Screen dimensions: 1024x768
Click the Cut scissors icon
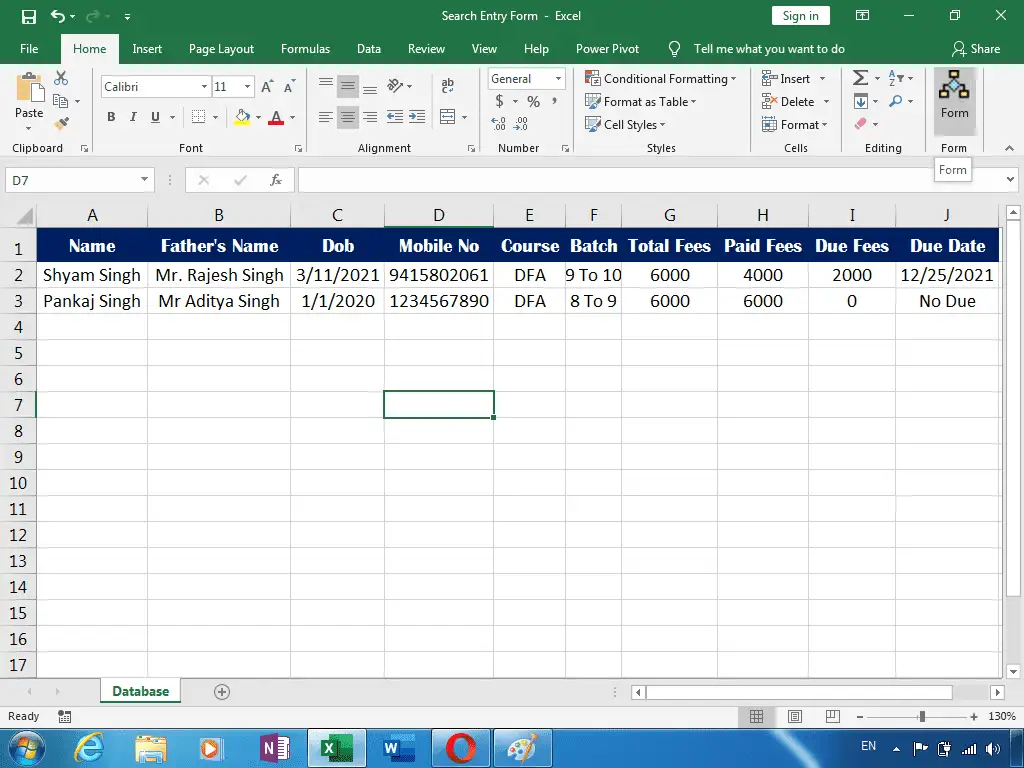click(x=61, y=78)
